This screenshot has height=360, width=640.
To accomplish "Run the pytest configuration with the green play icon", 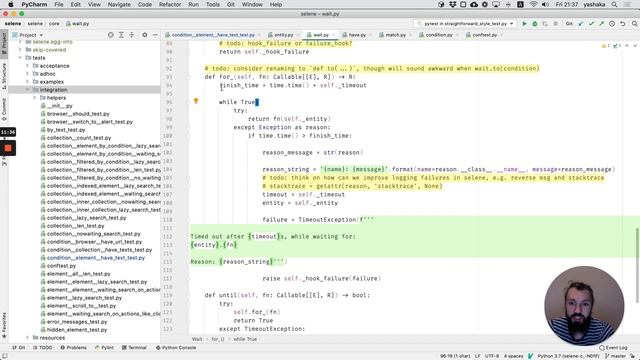I will pos(524,24).
